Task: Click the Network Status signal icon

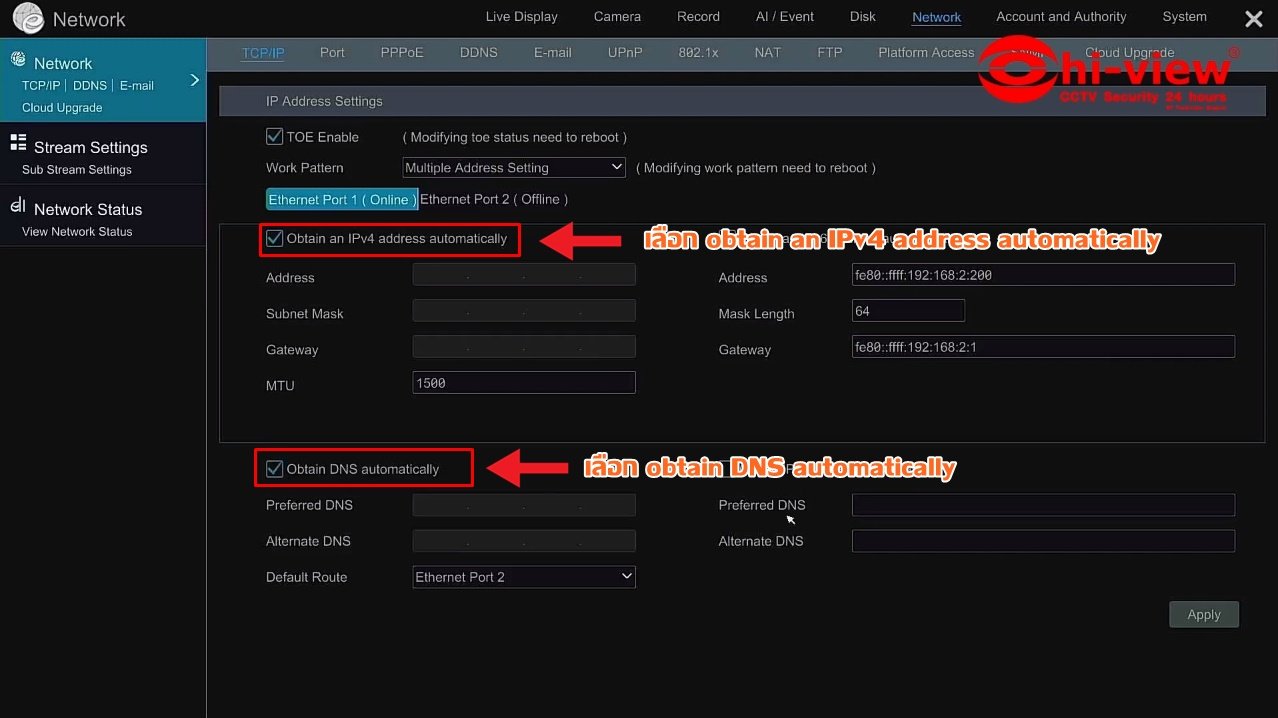Action: [18, 206]
